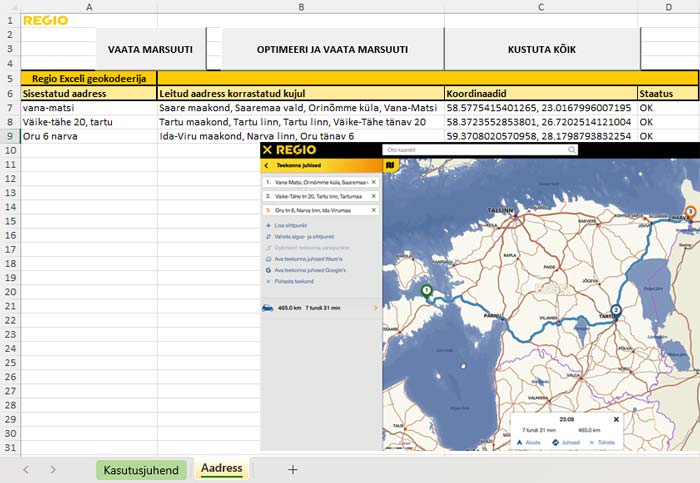The width and height of the screenshot is (700, 483).
Task: Expand the 465.0 km car route summary
Action: pos(375,308)
